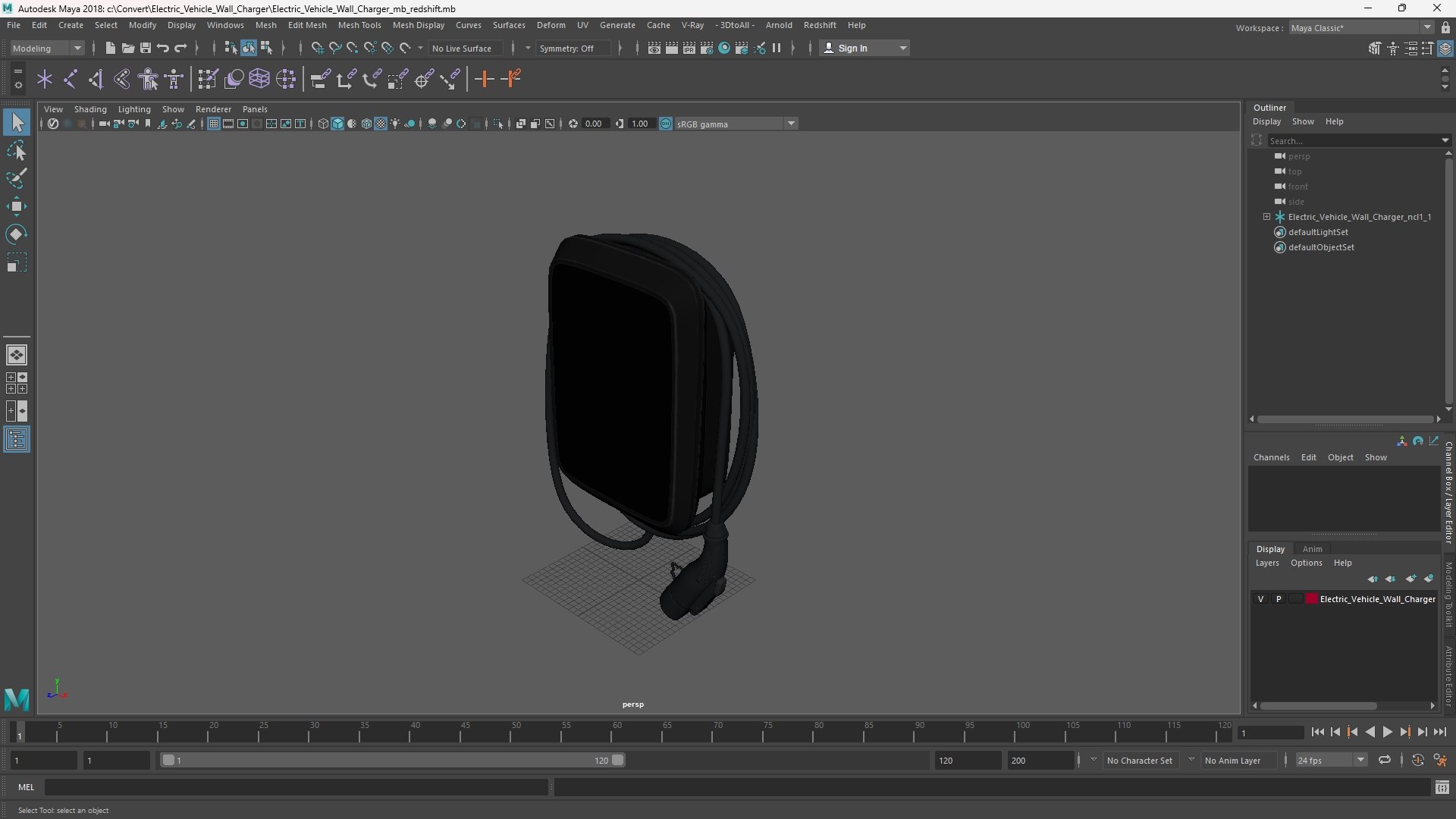
Task: Open the Script Editor icon
Action: click(x=1442, y=788)
